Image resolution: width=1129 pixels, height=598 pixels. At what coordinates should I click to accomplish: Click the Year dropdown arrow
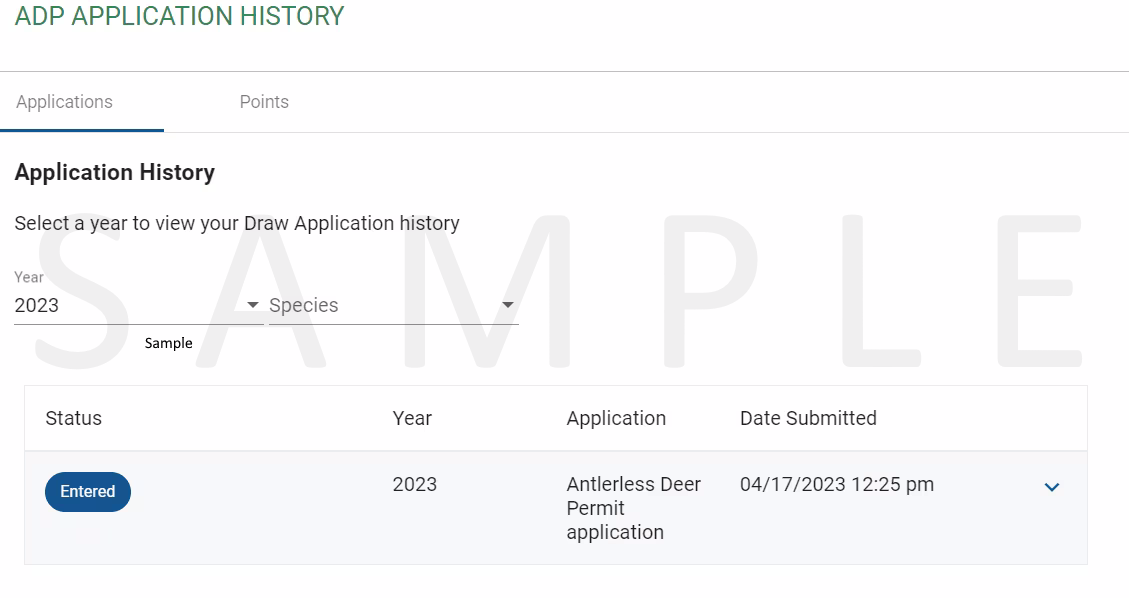(252, 305)
